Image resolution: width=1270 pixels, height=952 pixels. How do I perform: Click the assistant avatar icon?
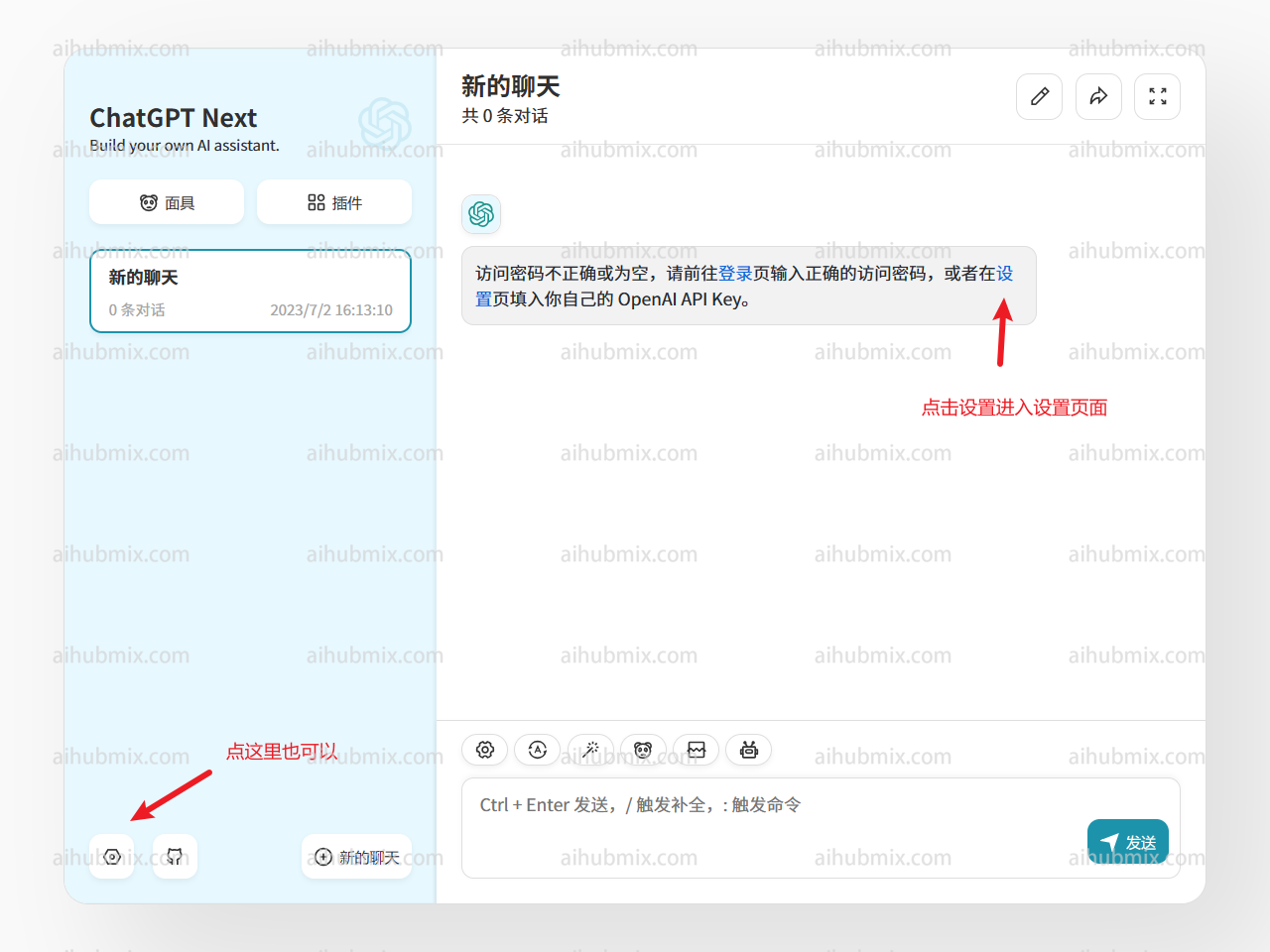click(x=481, y=214)
